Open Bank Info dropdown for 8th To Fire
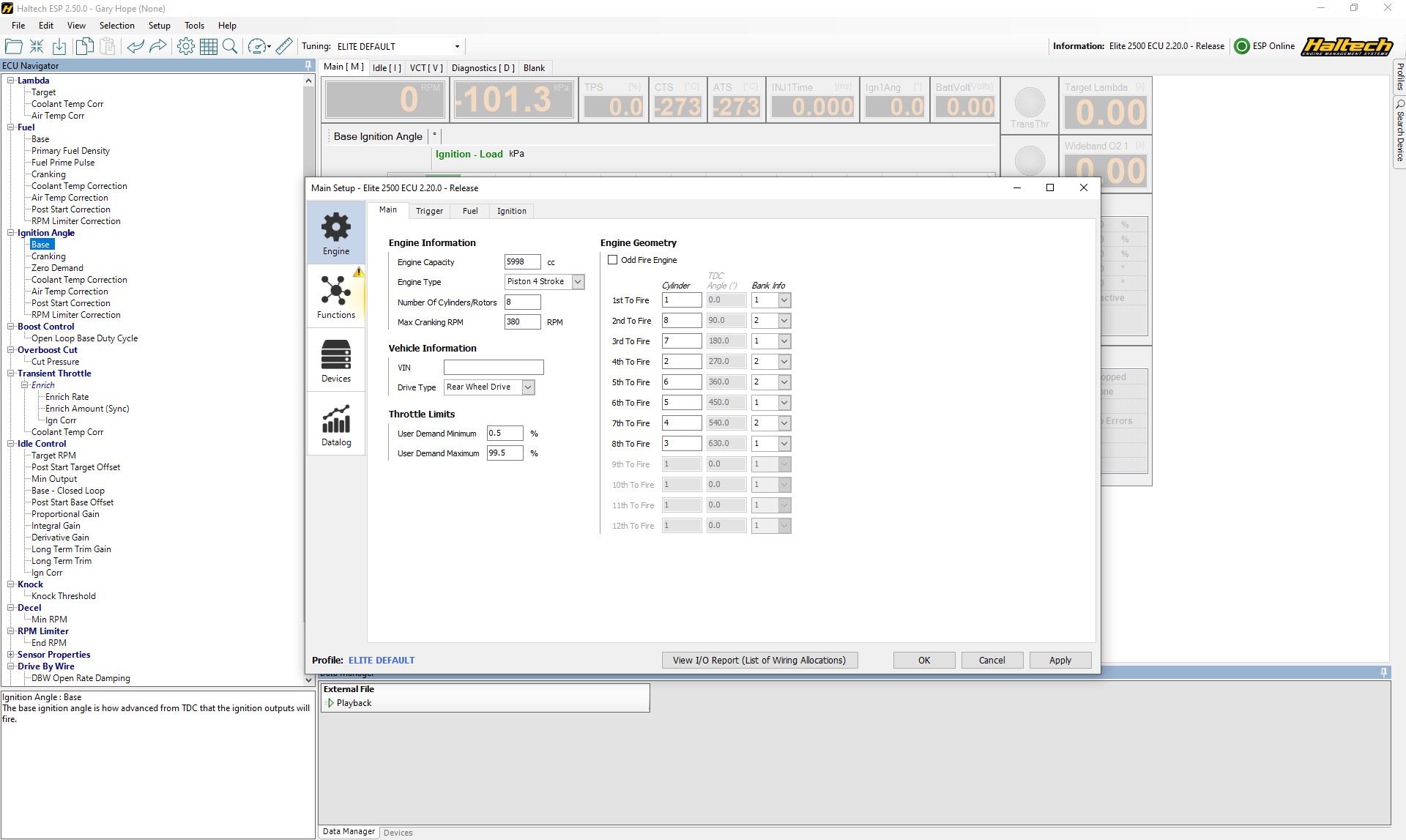This screenshot has height=840, width=1406. [x=784, y=444]
